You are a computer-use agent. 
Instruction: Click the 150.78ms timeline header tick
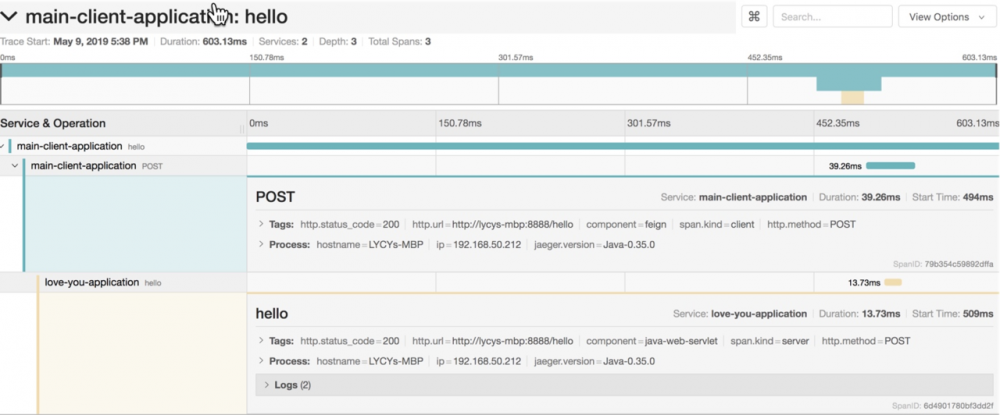[x=459, y=124]
